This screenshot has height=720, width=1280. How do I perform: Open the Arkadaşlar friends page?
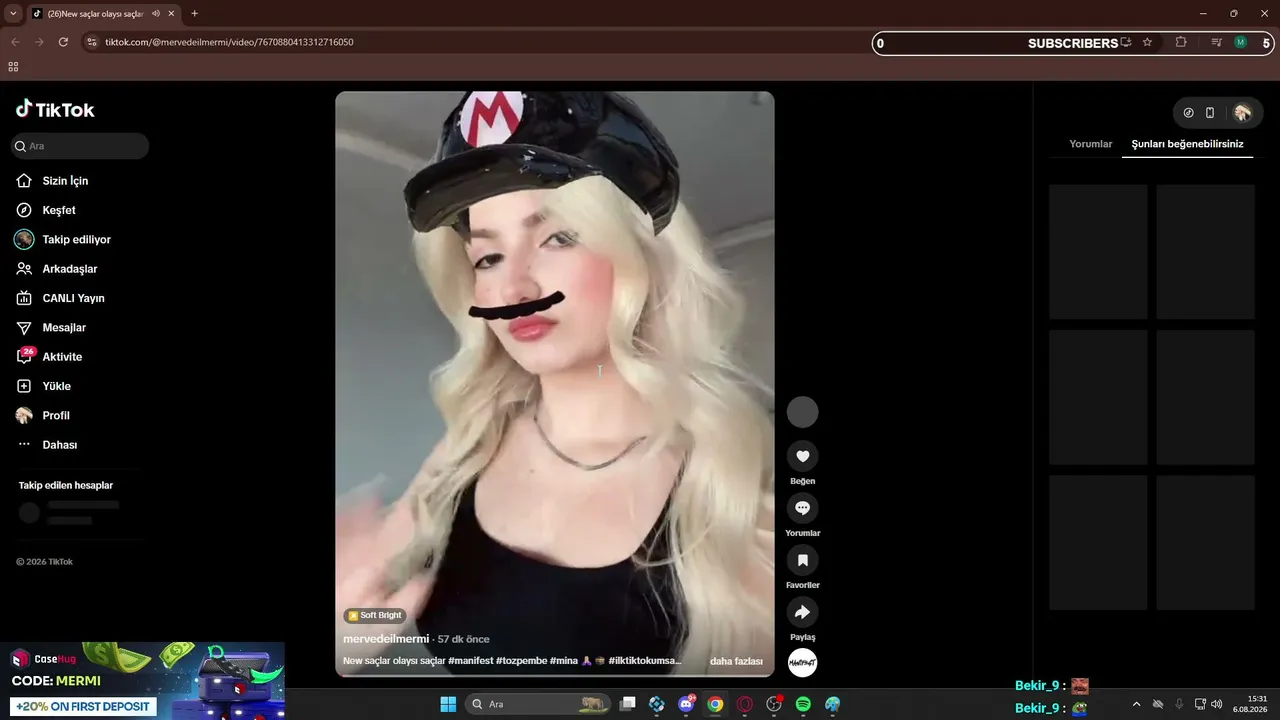coord(57,269)
